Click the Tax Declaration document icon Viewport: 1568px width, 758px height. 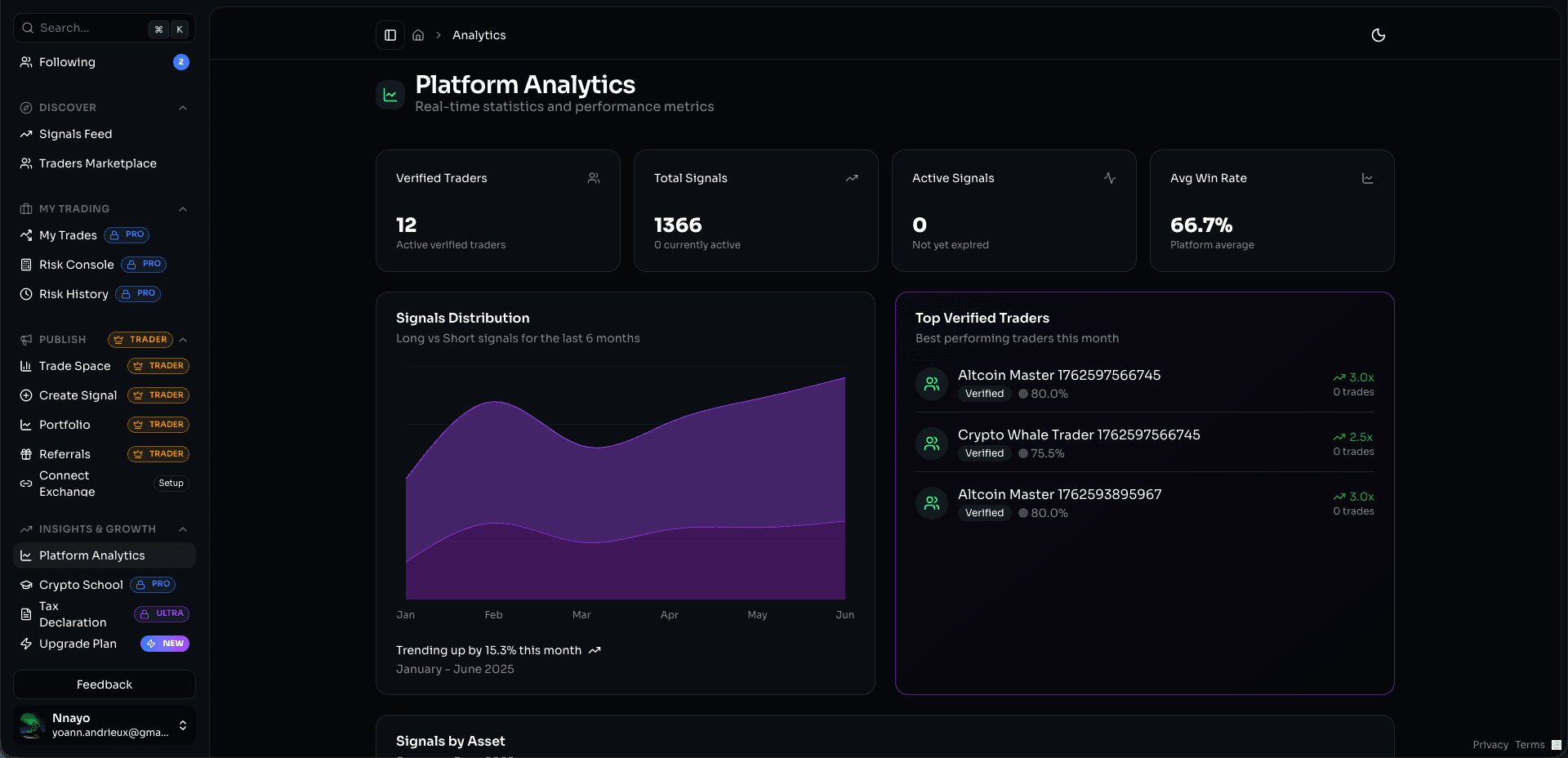coord(26,614)
